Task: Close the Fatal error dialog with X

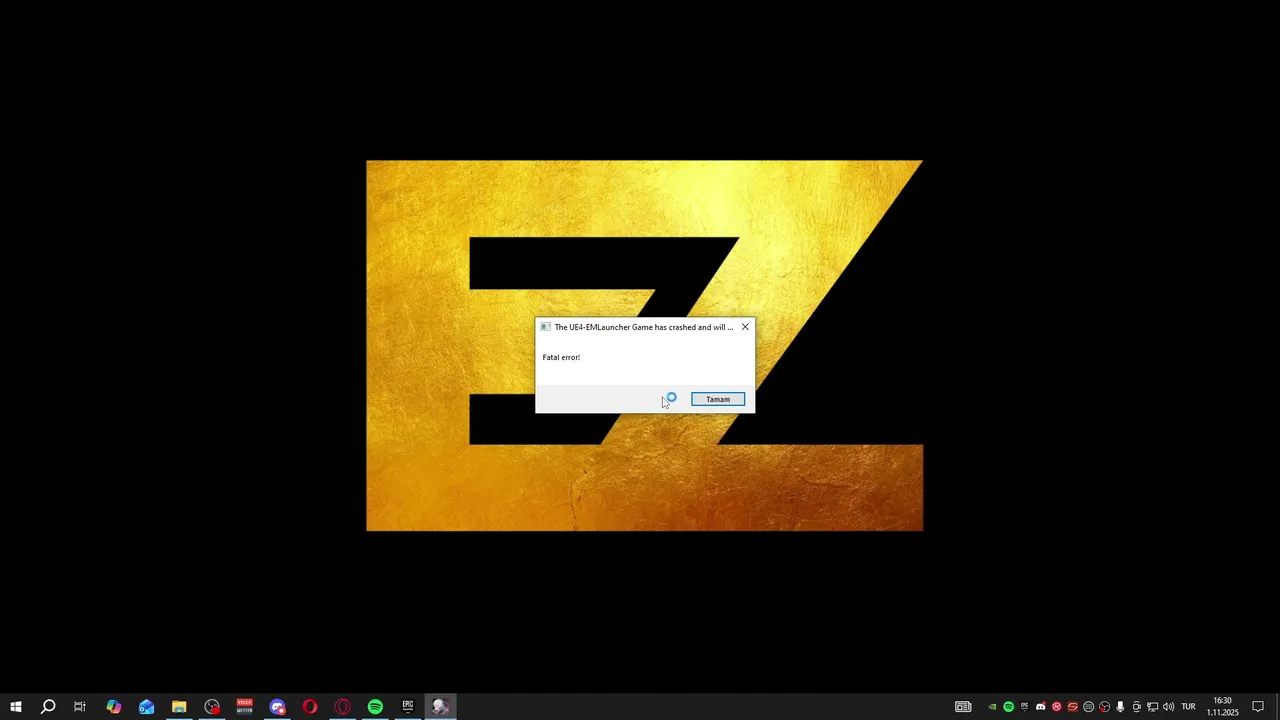Action: [745, 327]
